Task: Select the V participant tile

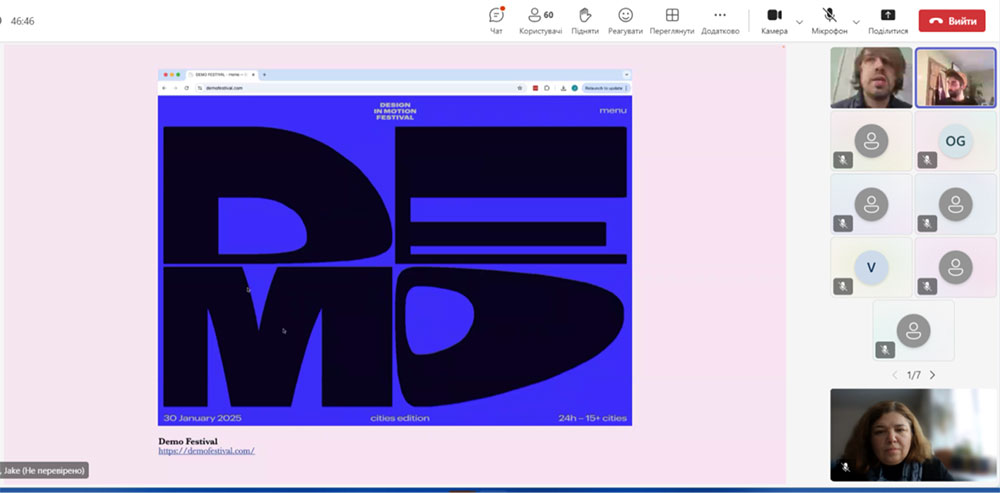Action: click(x=871, y=267)
